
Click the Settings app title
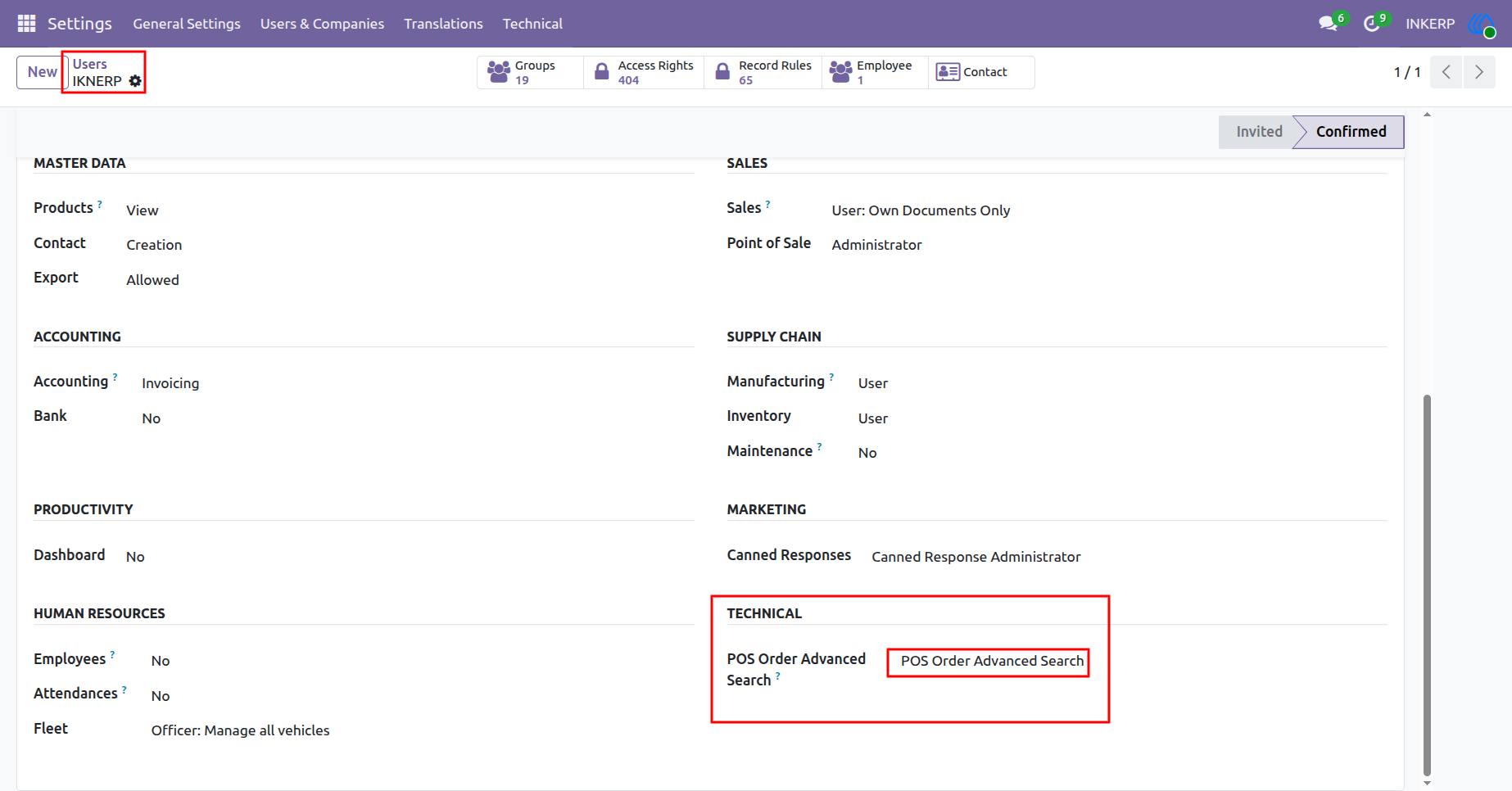(79, 24)
